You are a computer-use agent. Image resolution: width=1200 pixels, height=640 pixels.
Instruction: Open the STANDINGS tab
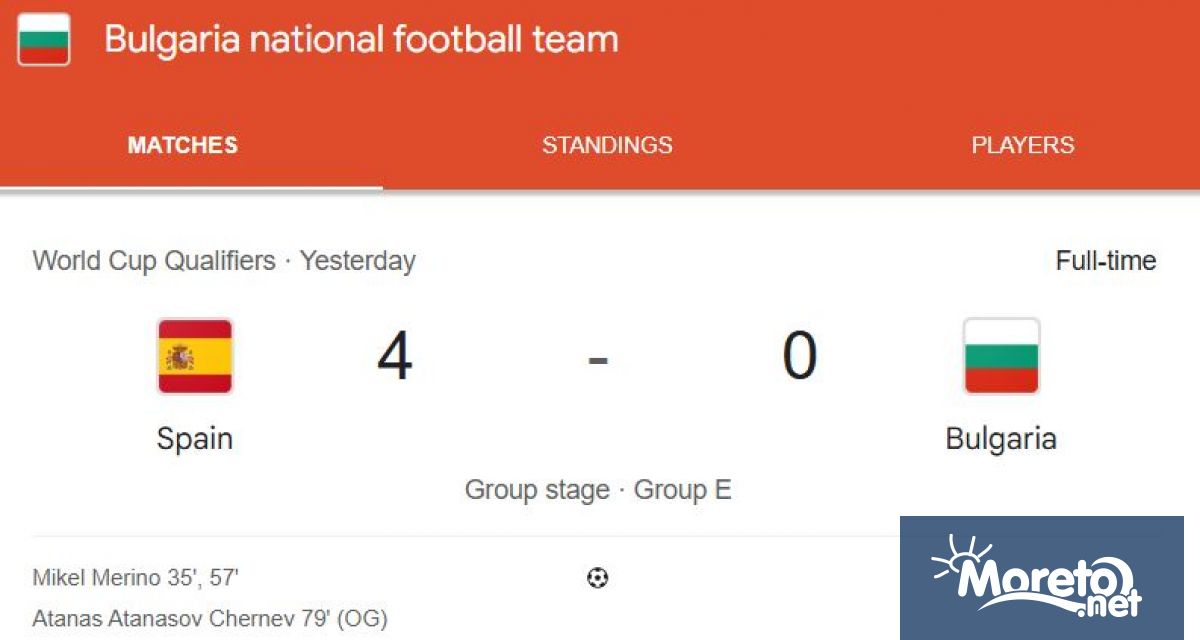click(607, 145)
